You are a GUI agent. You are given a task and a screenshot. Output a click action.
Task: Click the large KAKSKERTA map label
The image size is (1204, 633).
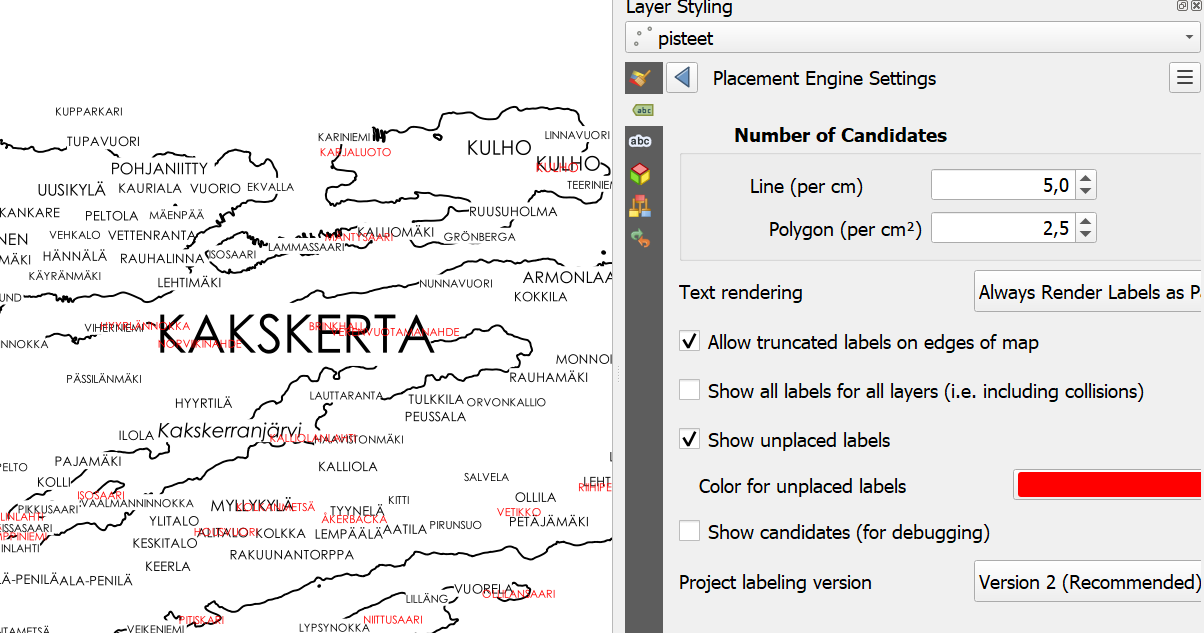pos(296,334)
